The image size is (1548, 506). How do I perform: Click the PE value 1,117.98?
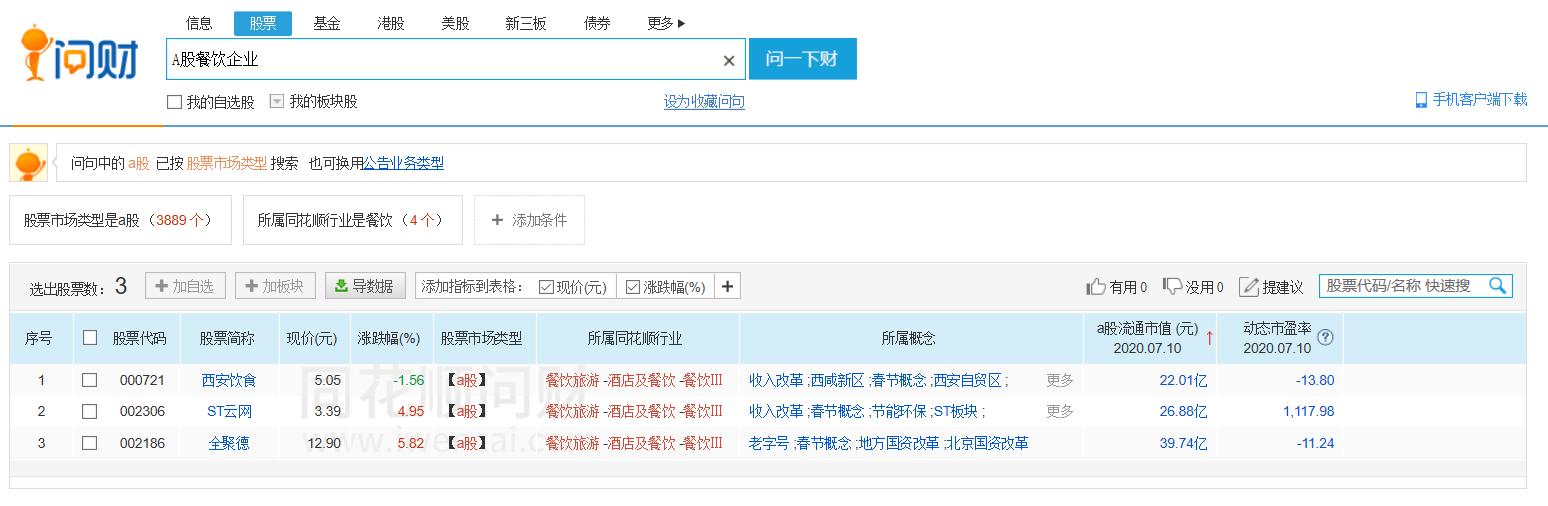(1308, 411)
